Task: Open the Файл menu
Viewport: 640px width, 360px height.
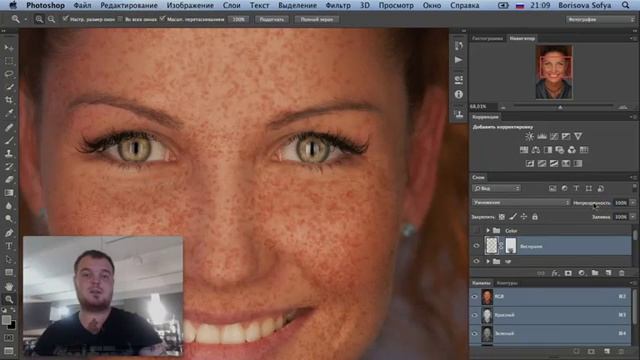Action: 82,5
